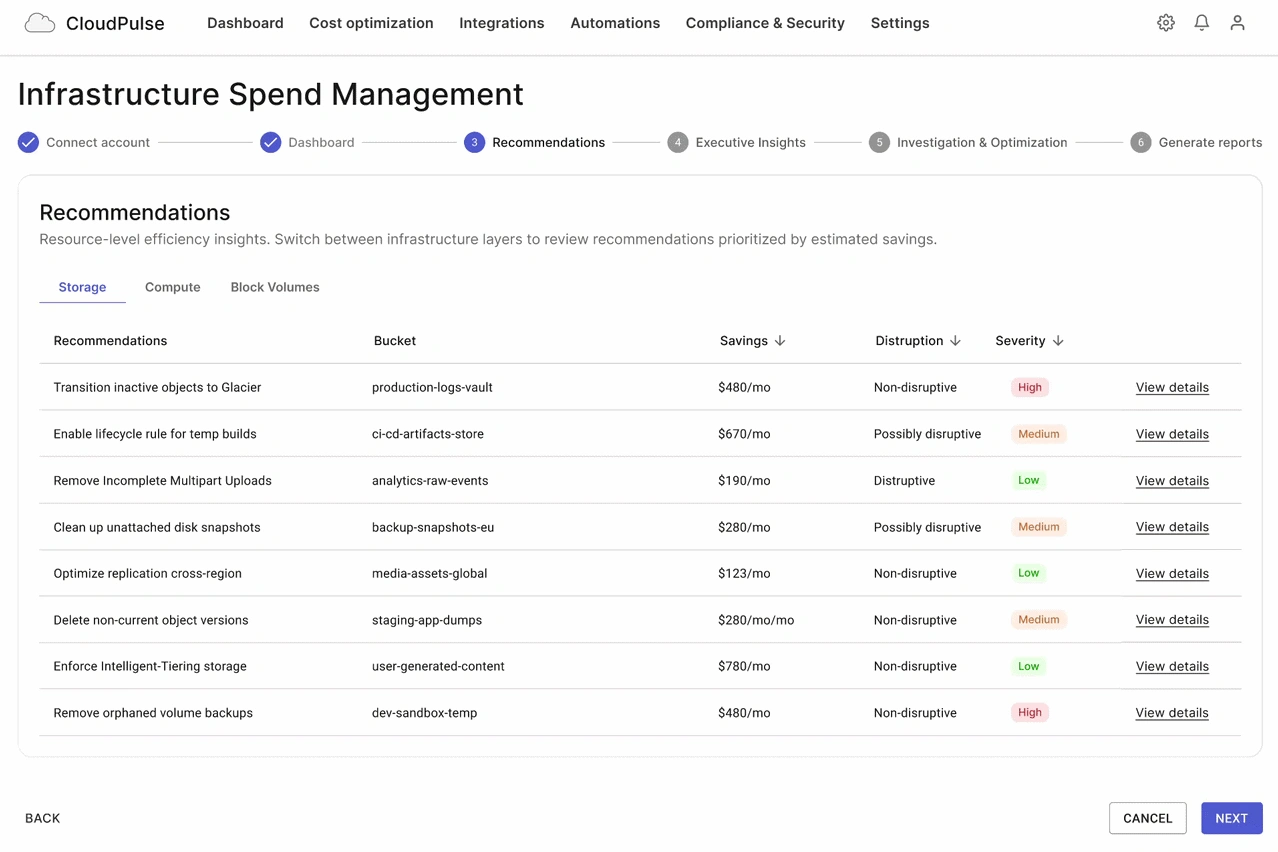Image resolution: width=1278 pixels, height=852 pixels.
Task: Click High badge for dev-sandbox-temp
Action: click(1030, 713)
